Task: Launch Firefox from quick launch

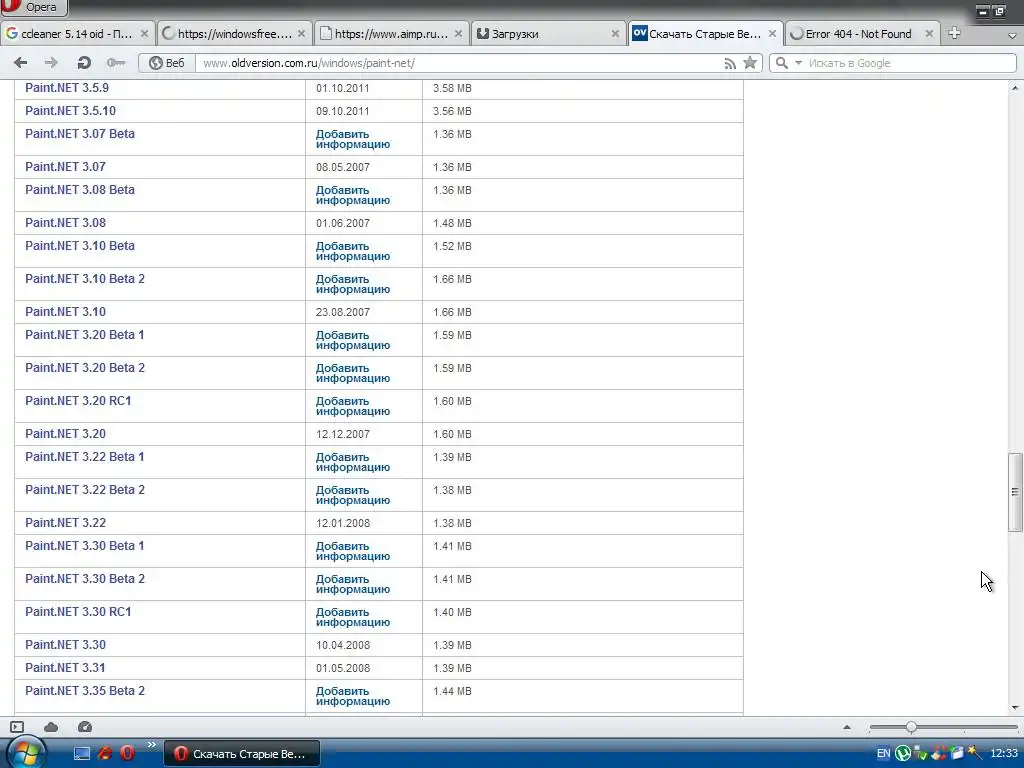Action: 104,754
